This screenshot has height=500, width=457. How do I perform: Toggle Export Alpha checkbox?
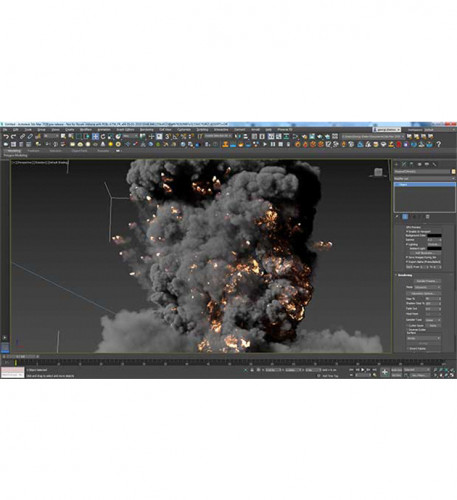pyautogui.click(x=407, y=262)
